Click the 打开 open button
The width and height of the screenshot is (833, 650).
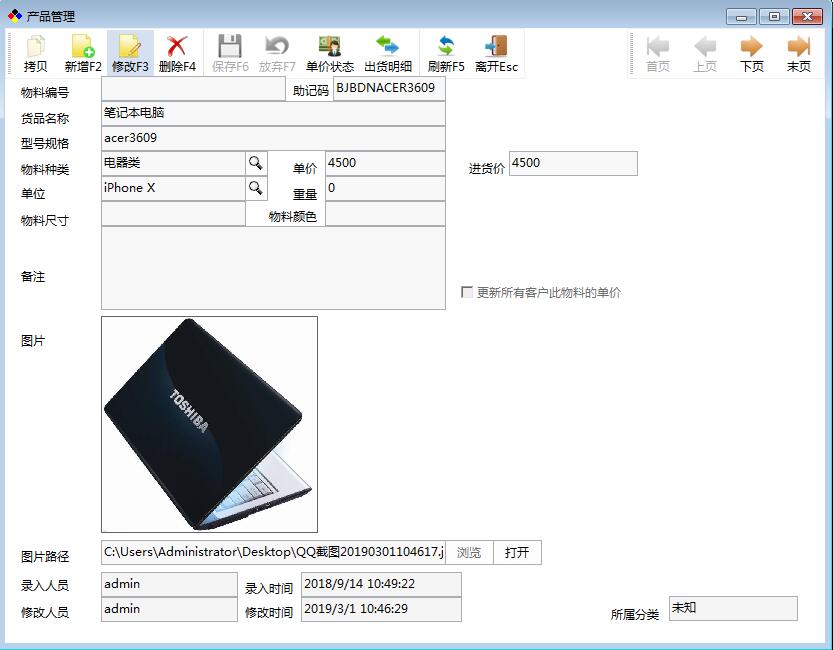[x=517, y=552]
